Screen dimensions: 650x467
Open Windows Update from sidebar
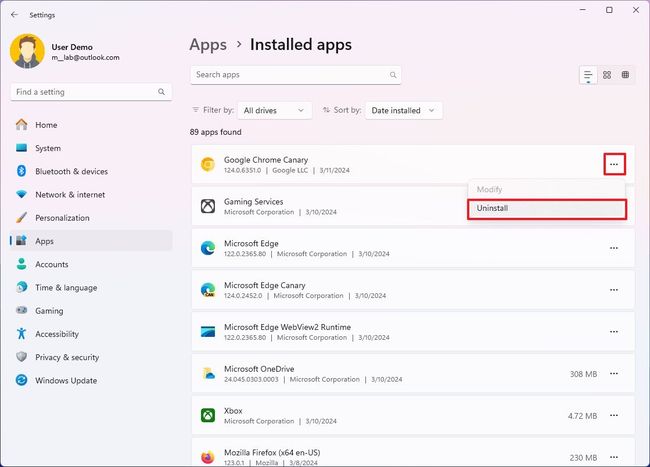click(66, 380)
